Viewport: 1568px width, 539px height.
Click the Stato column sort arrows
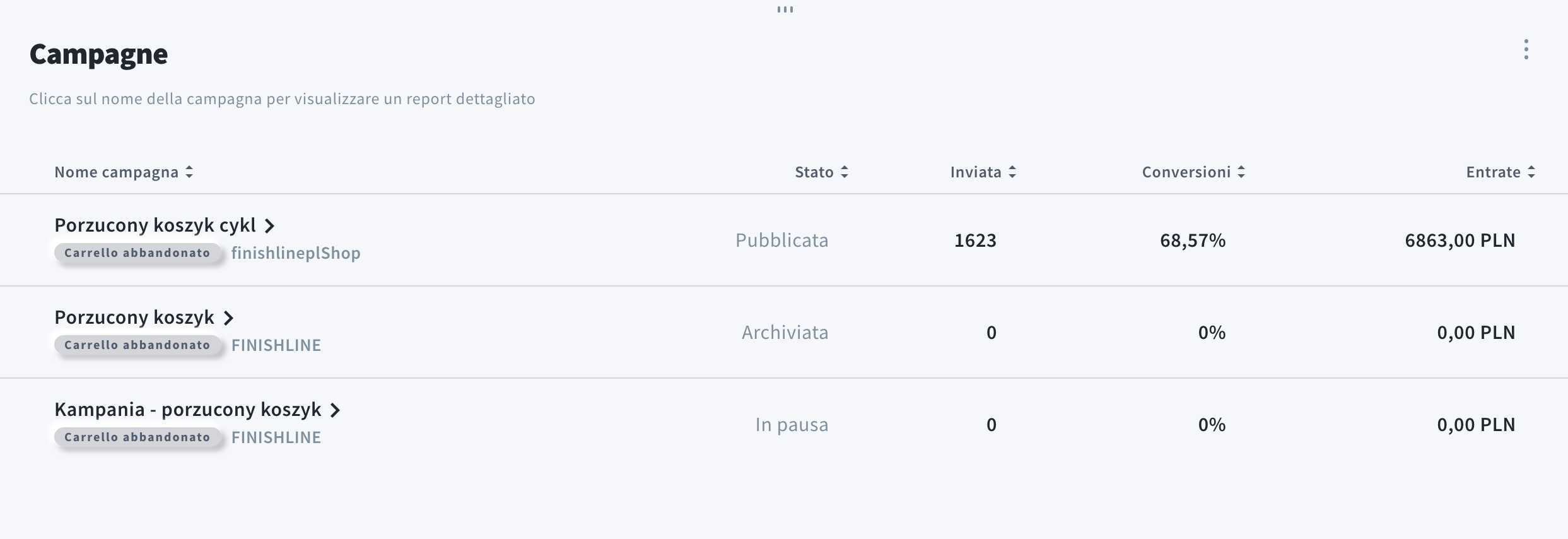click(x=845, y=172)
